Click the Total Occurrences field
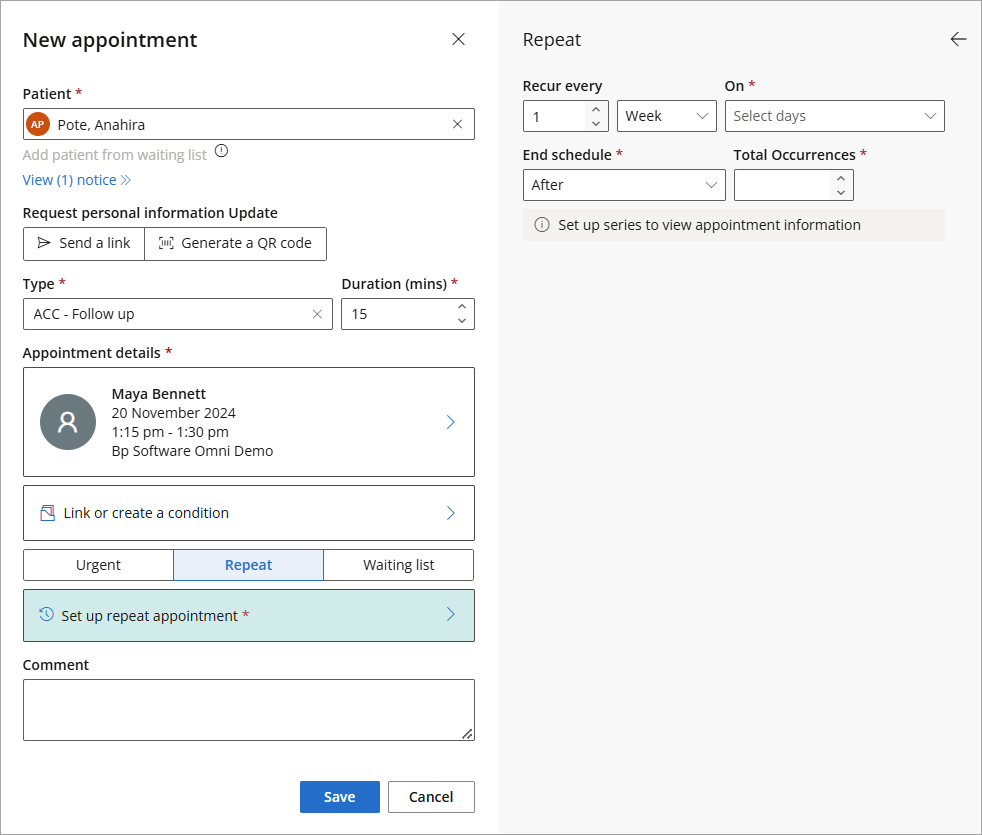Screen dimensions: 982x835 pyautogui.click(x=793, y=185)
